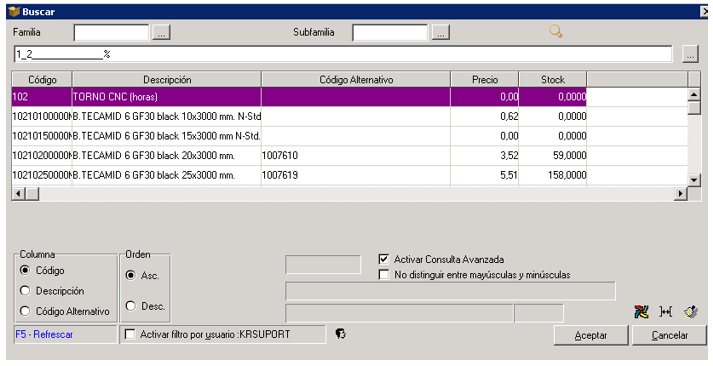Sort by the Código column header
The height and width of the screenshot is (366, 713).
[42, 80]
